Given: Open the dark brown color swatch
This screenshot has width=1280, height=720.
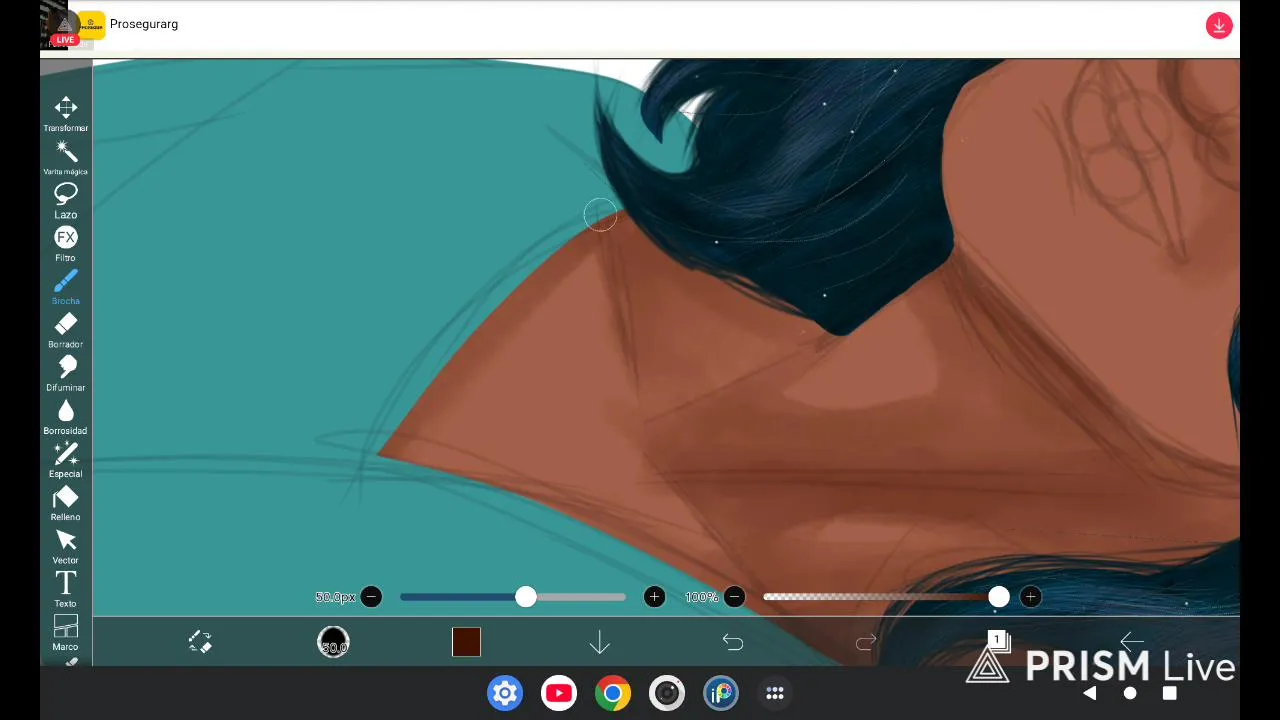Looking at the screenshot, I should coord(466,642).
